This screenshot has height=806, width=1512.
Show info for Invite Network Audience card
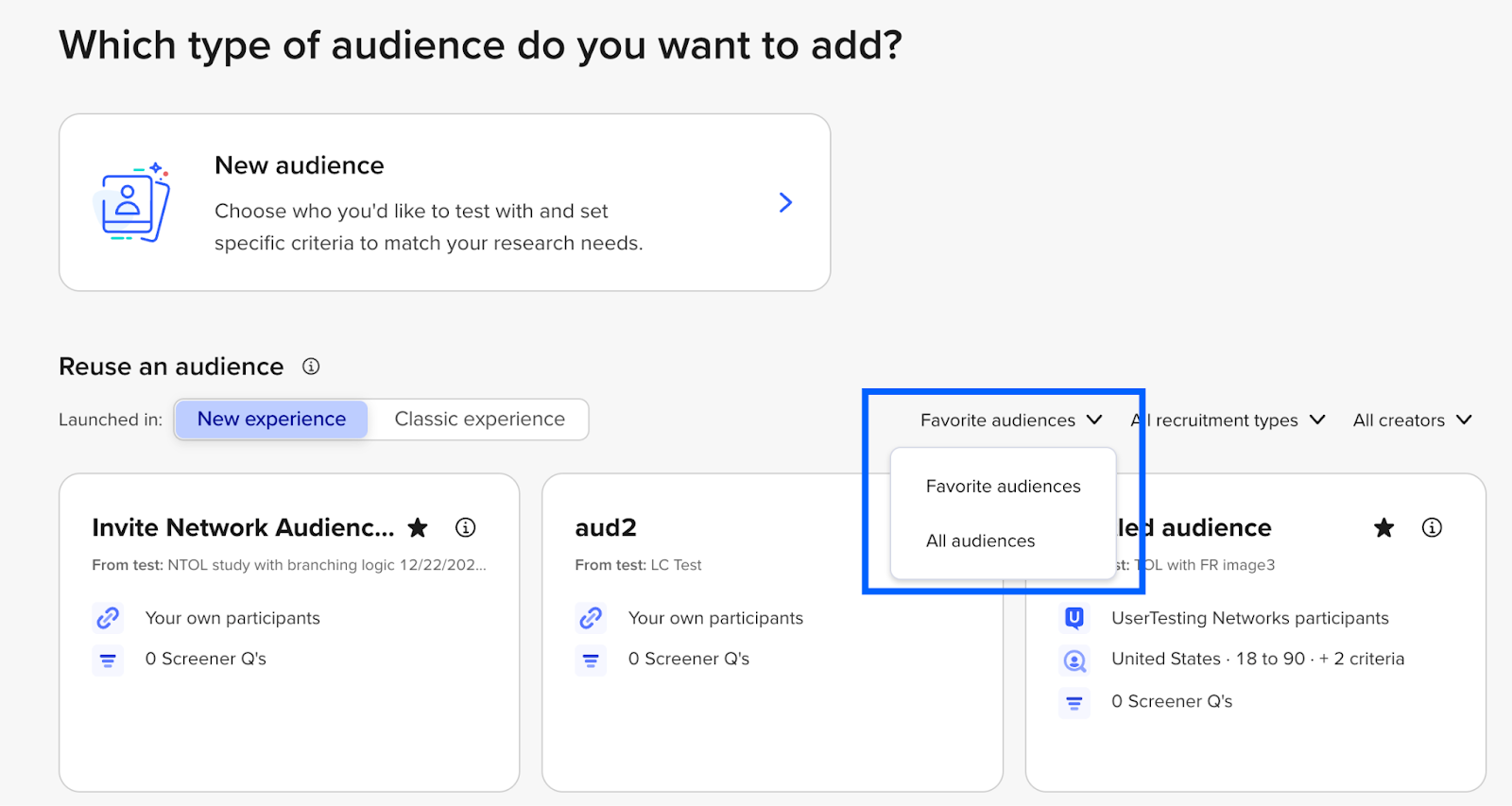[465, 528]
